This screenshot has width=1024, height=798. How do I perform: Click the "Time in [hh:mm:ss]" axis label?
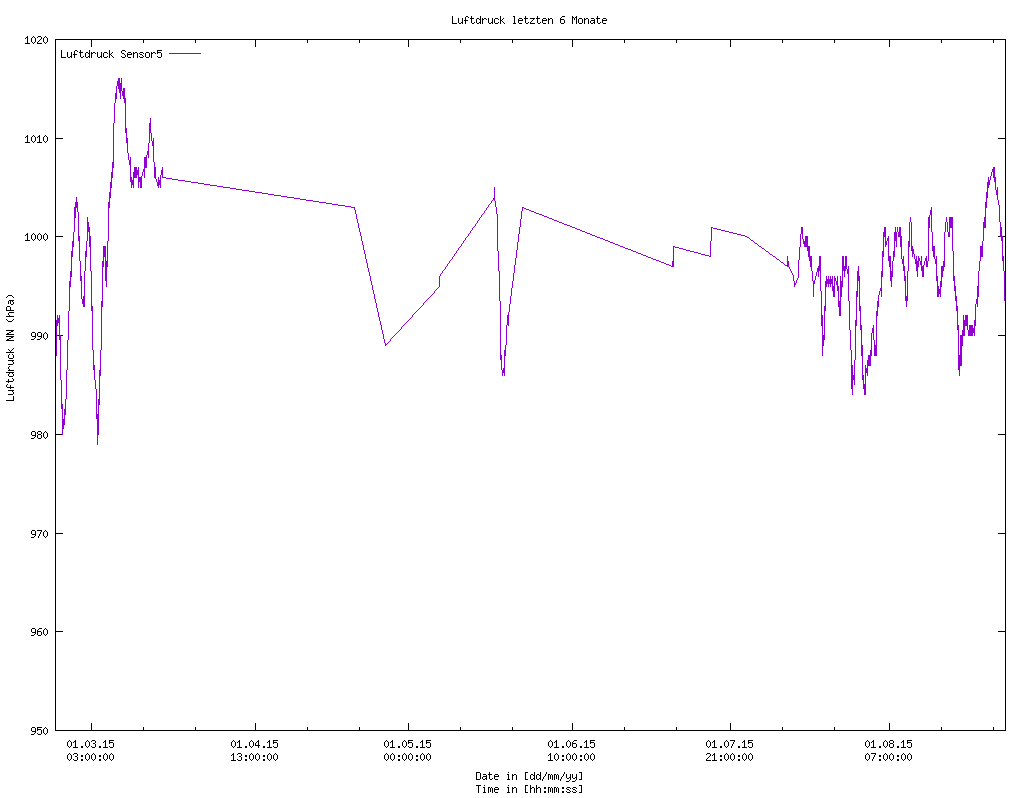[x=529, y=789]
